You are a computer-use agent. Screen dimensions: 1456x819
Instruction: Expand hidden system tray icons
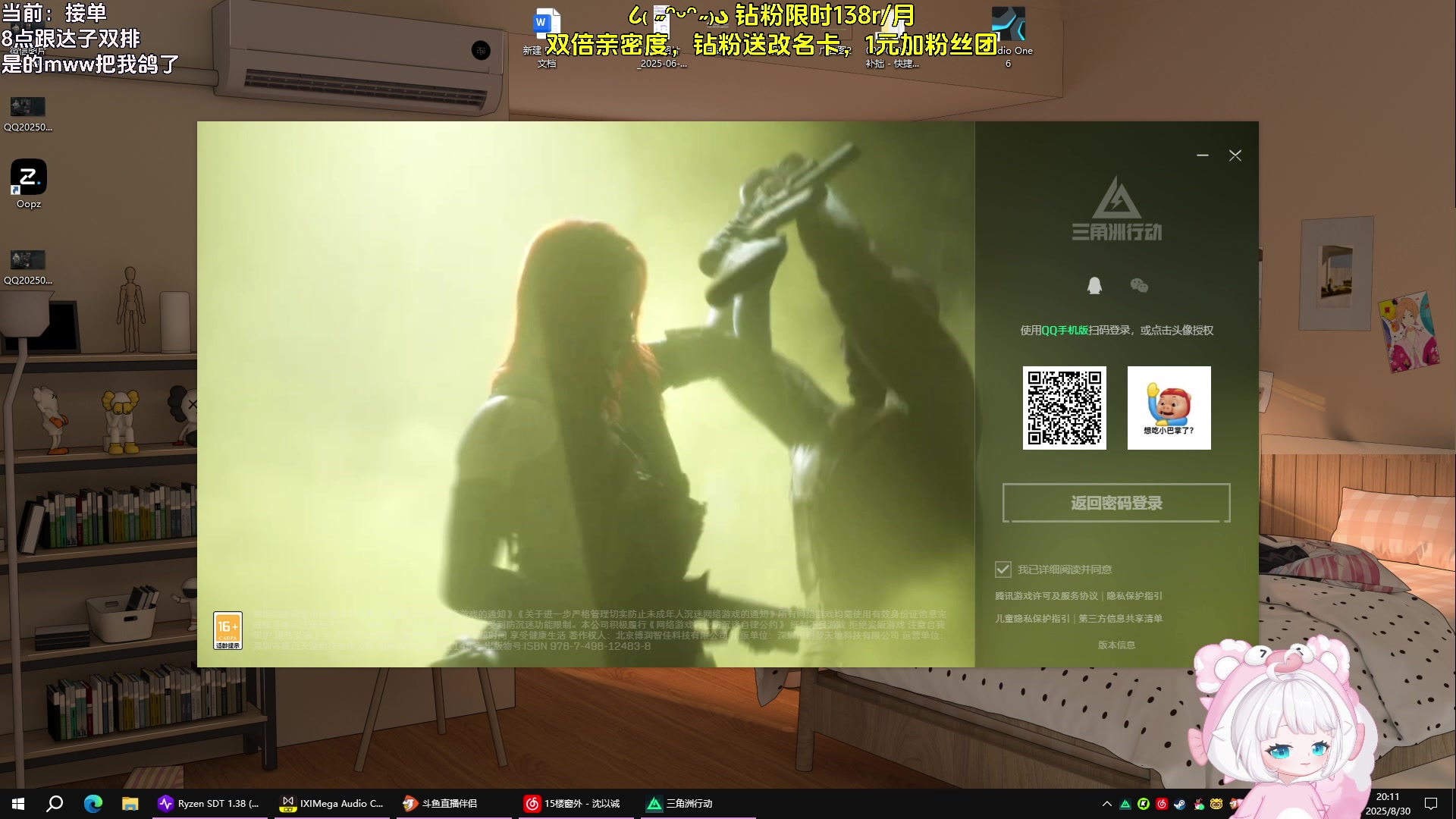click(1107, 804)
